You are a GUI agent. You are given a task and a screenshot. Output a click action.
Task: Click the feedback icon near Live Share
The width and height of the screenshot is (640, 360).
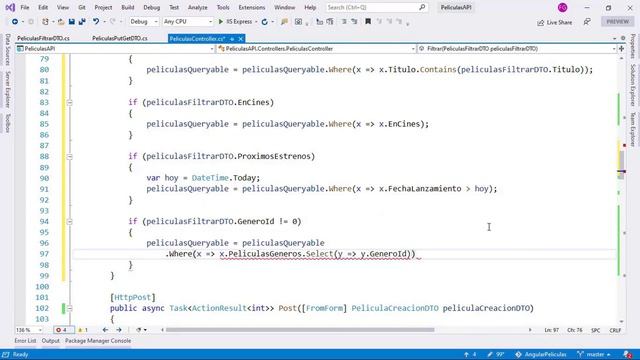click(x=587, y=22)
